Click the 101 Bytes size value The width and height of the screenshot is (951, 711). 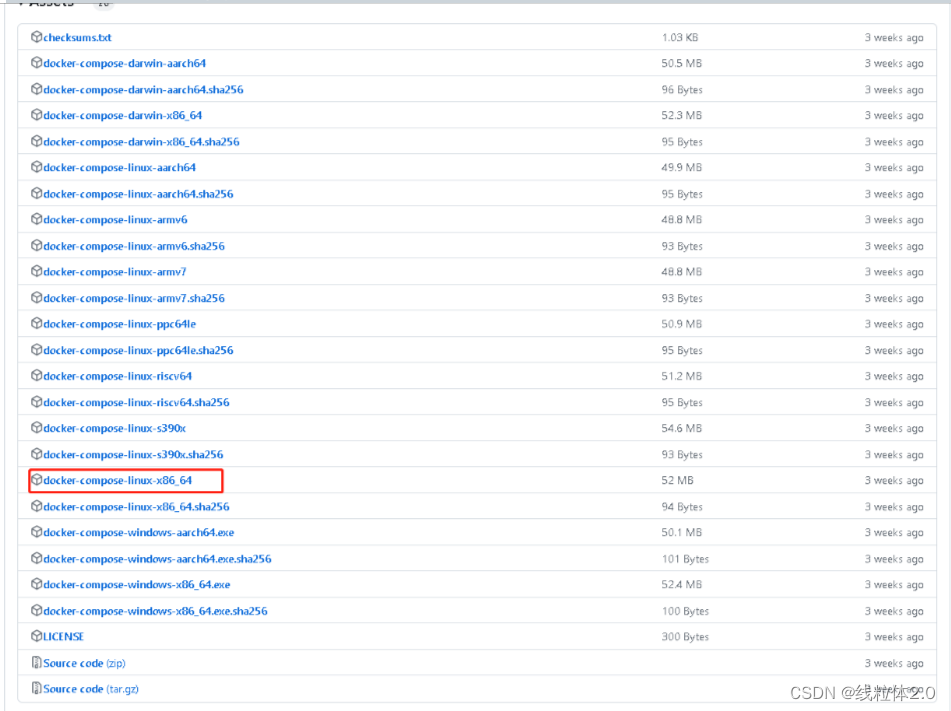(x=685, y=559)
